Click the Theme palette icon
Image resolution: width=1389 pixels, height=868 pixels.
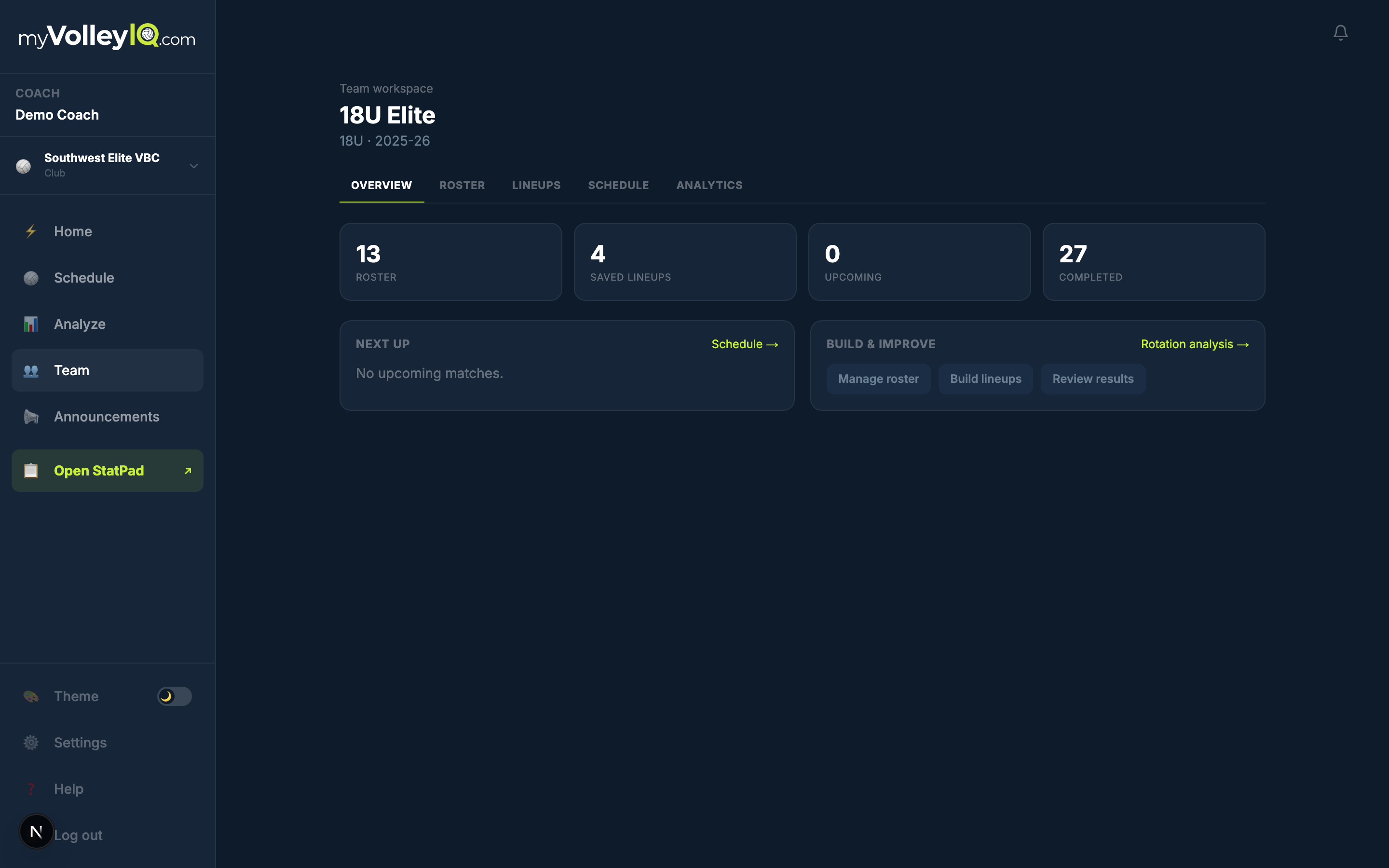click(x=31, y=696)
